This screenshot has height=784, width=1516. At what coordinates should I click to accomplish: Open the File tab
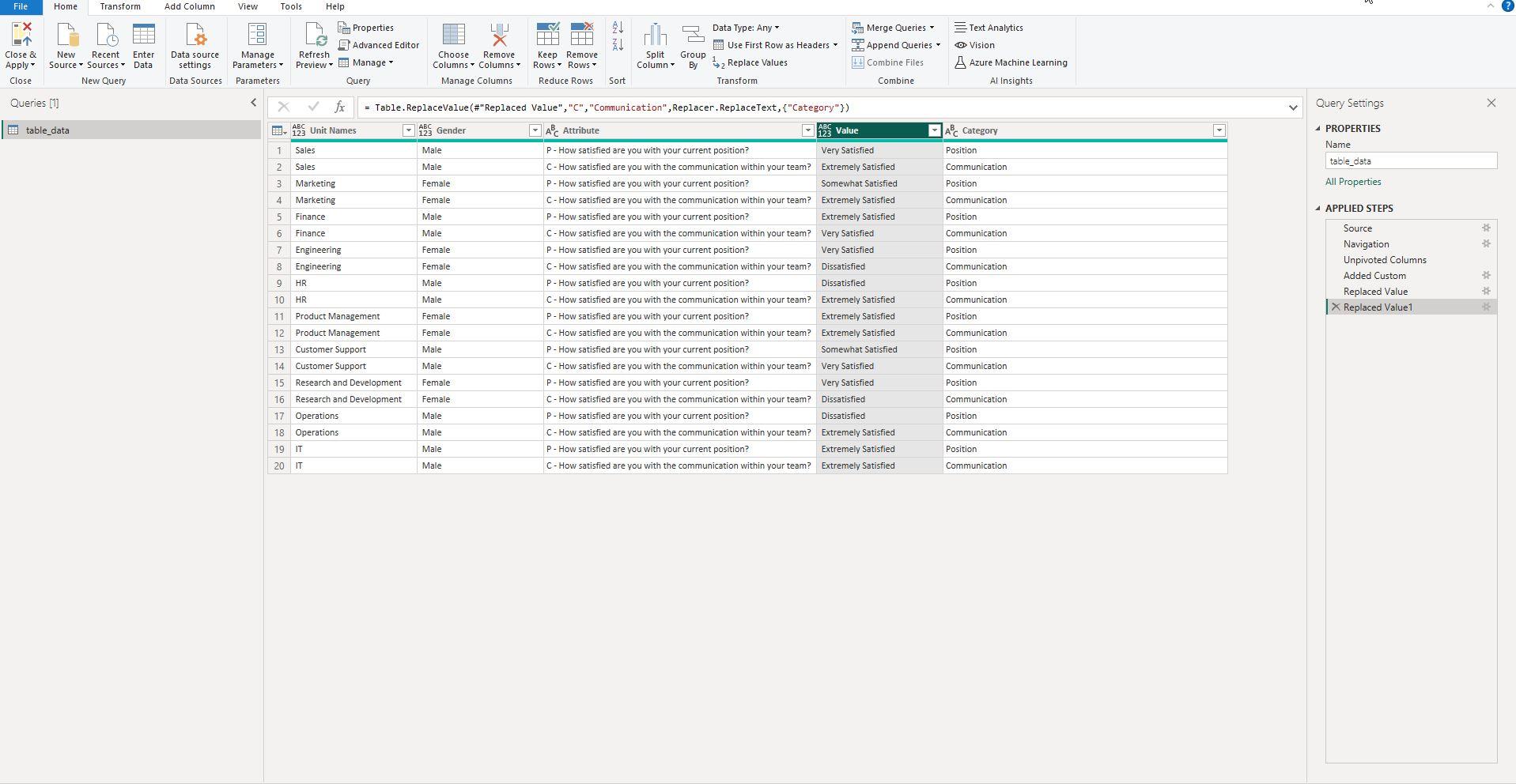click(21, 6)
